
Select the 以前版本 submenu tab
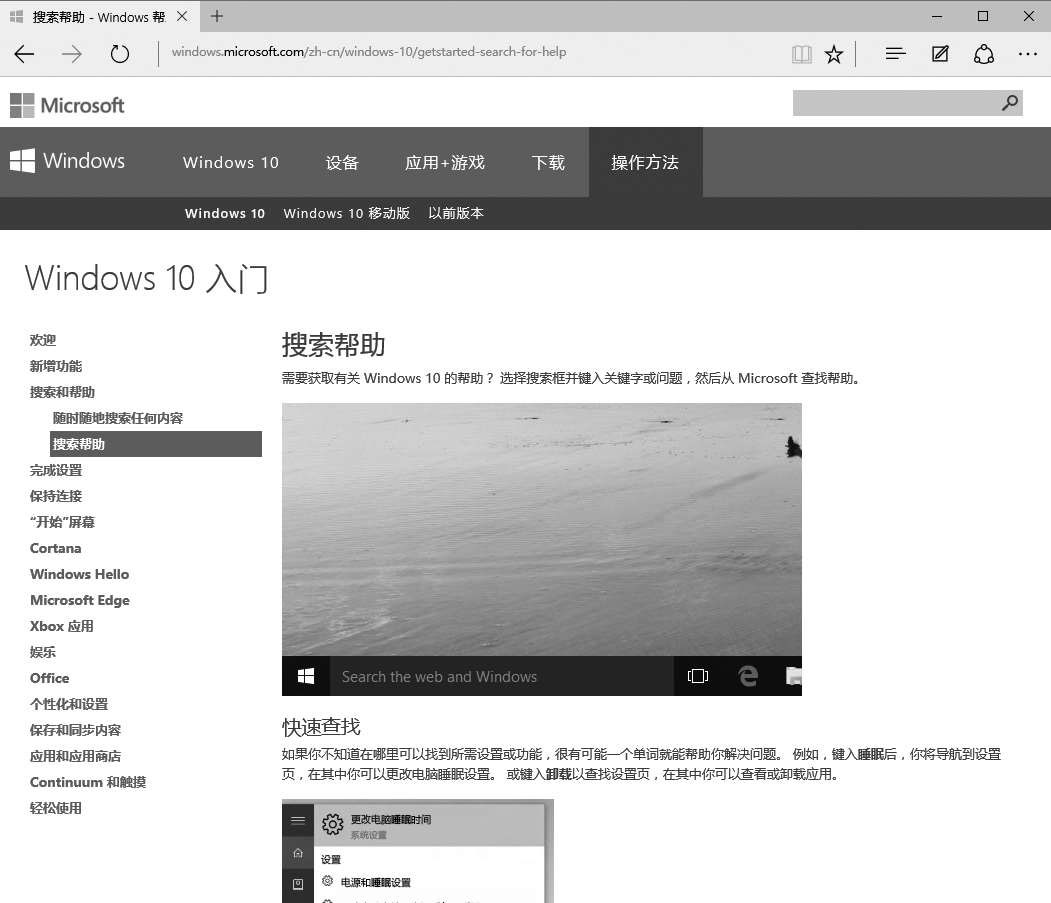point(456,213)
